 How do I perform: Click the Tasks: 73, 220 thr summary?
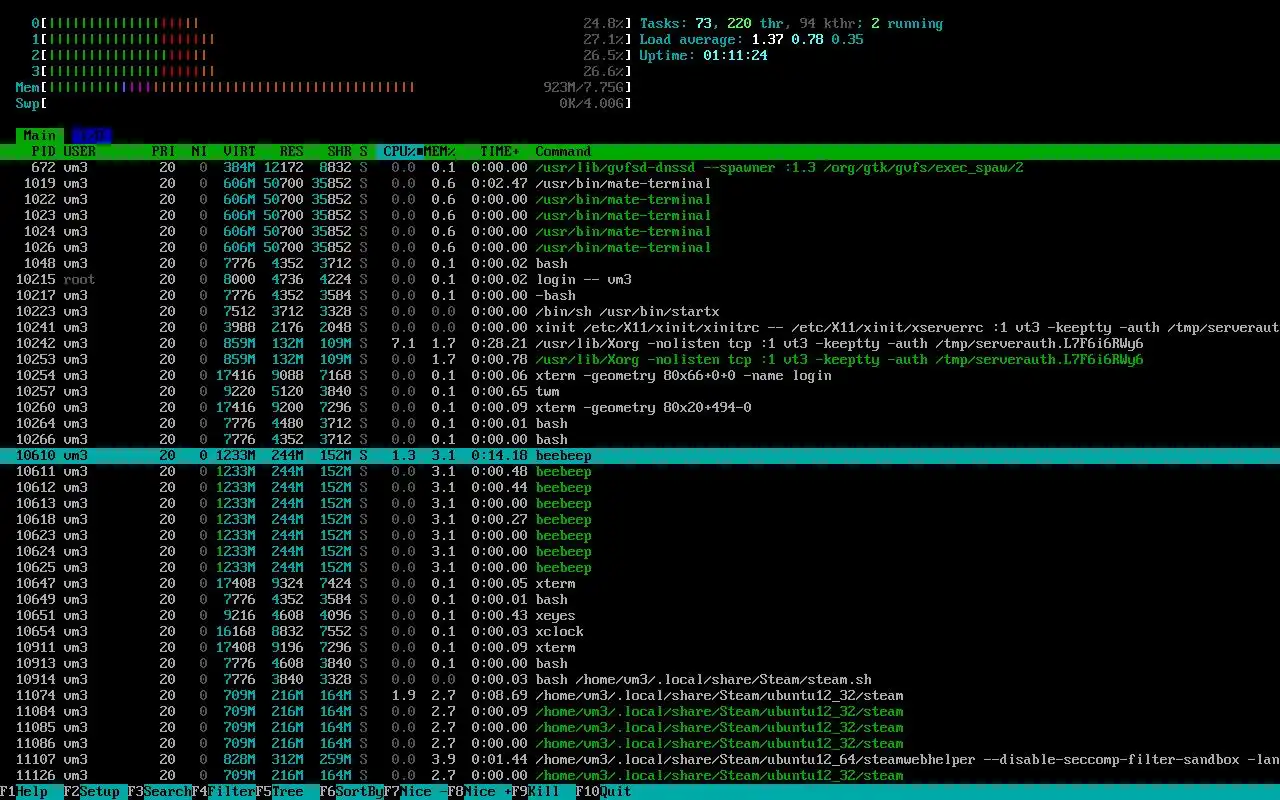coord(791,23)
